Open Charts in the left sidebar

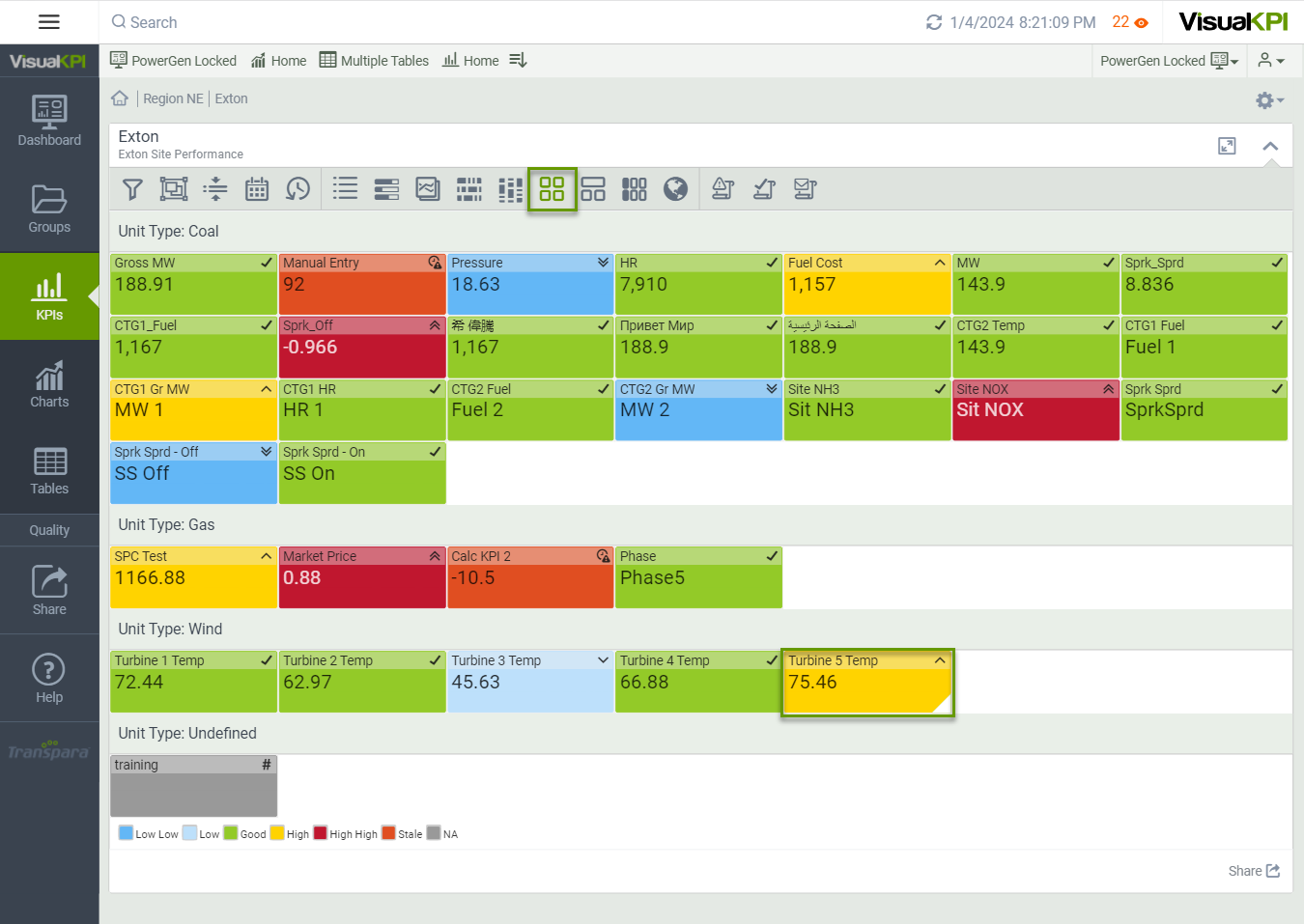pyautogui.click(x=49, y=384)
